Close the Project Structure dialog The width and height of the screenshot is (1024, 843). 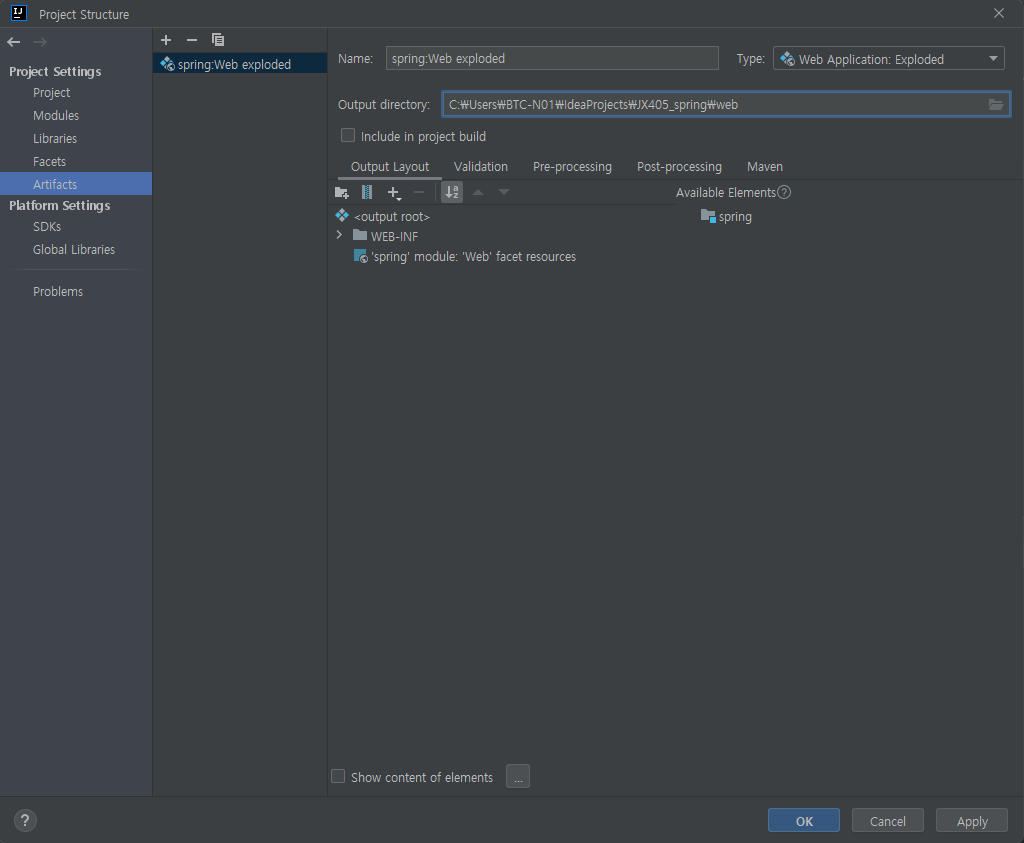999,13
